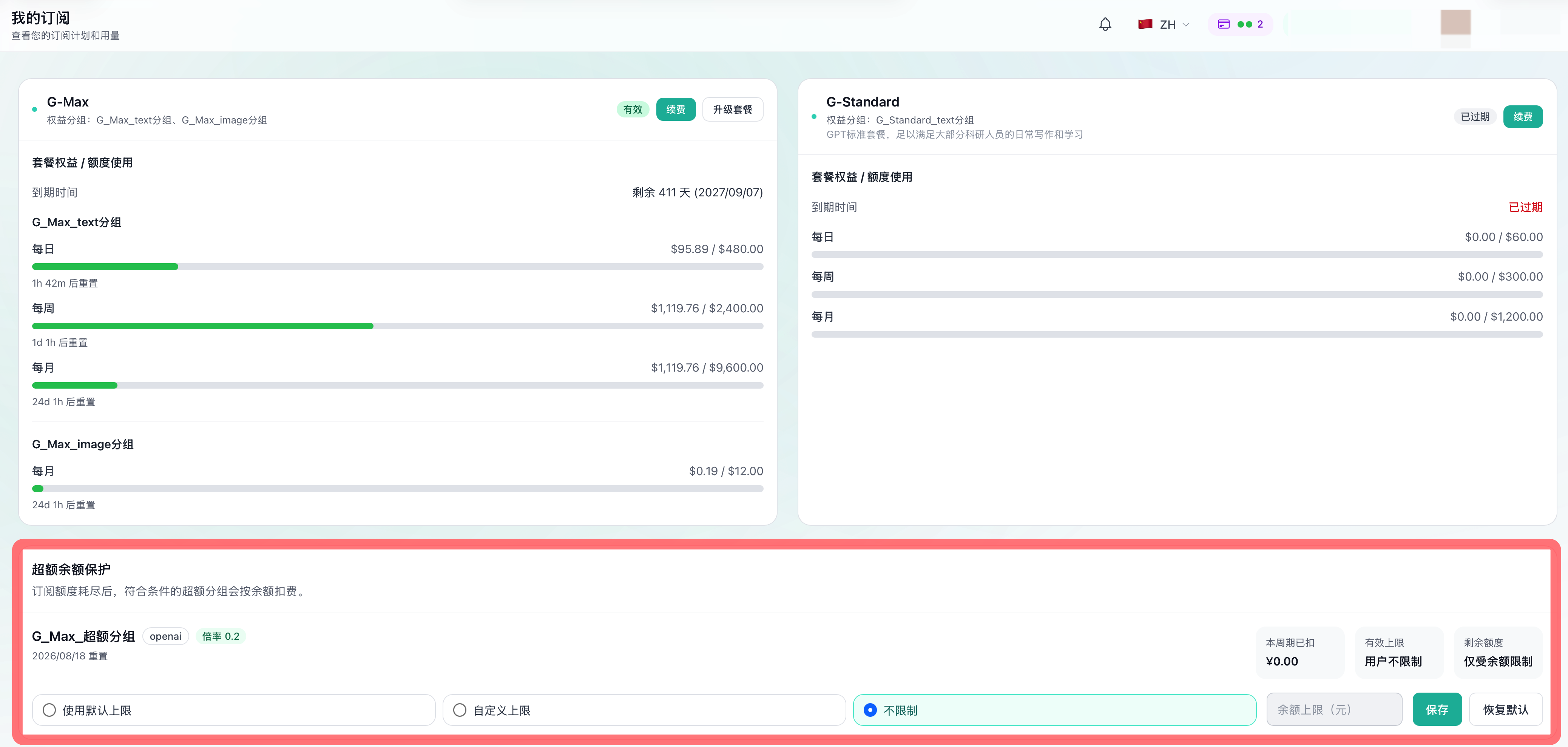
Task: Select the 使用默认上限 radio option
Action: click(234, 710)
